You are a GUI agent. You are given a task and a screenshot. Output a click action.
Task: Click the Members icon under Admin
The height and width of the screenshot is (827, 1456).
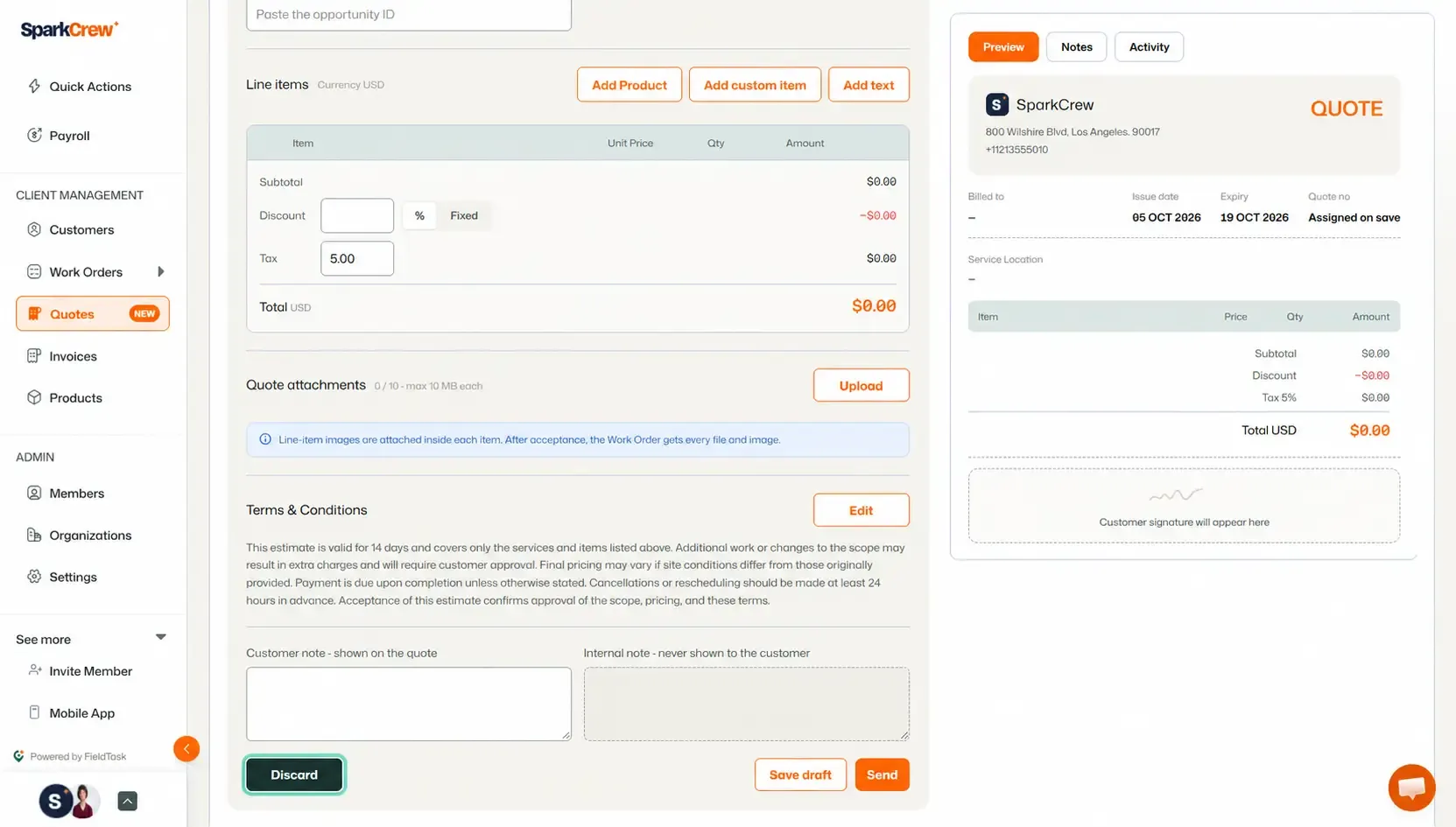(x=34, y=493)
